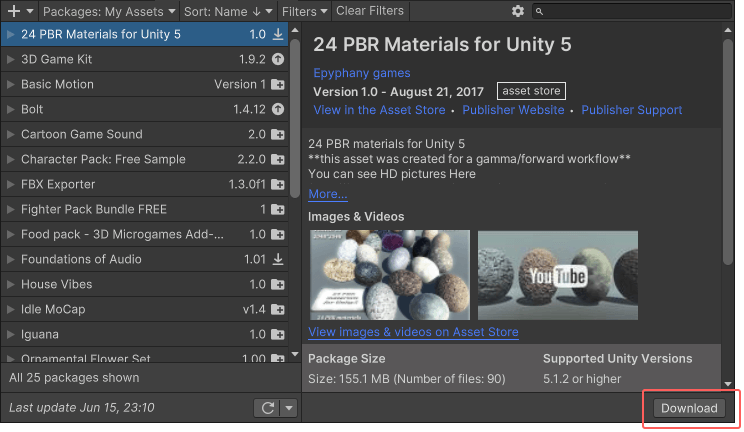Click the add package plus icon
This screenshot has width=744, height=432.
pos(14,11)
